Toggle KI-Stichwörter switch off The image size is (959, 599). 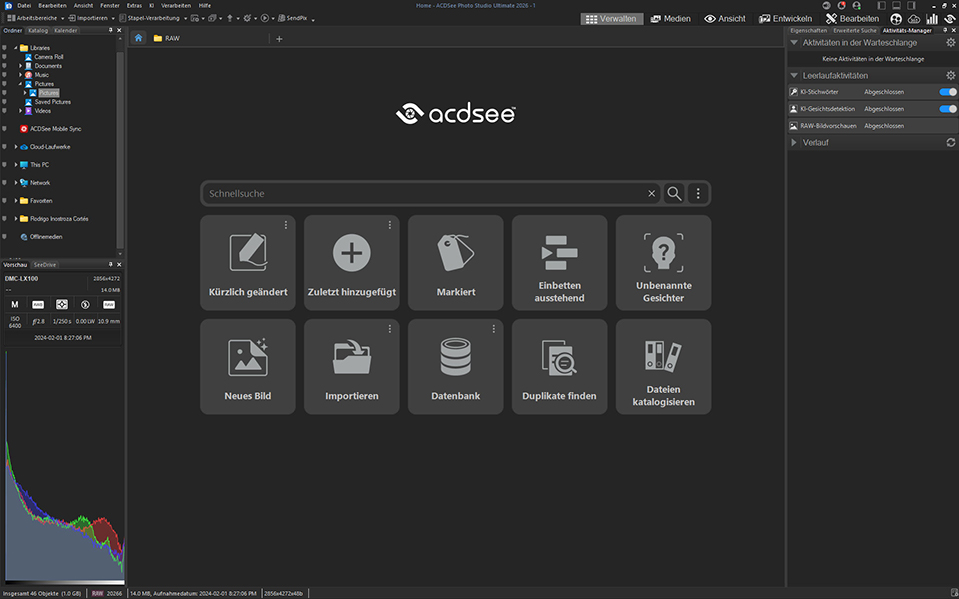pyautogui.click(x=948, y=92)
